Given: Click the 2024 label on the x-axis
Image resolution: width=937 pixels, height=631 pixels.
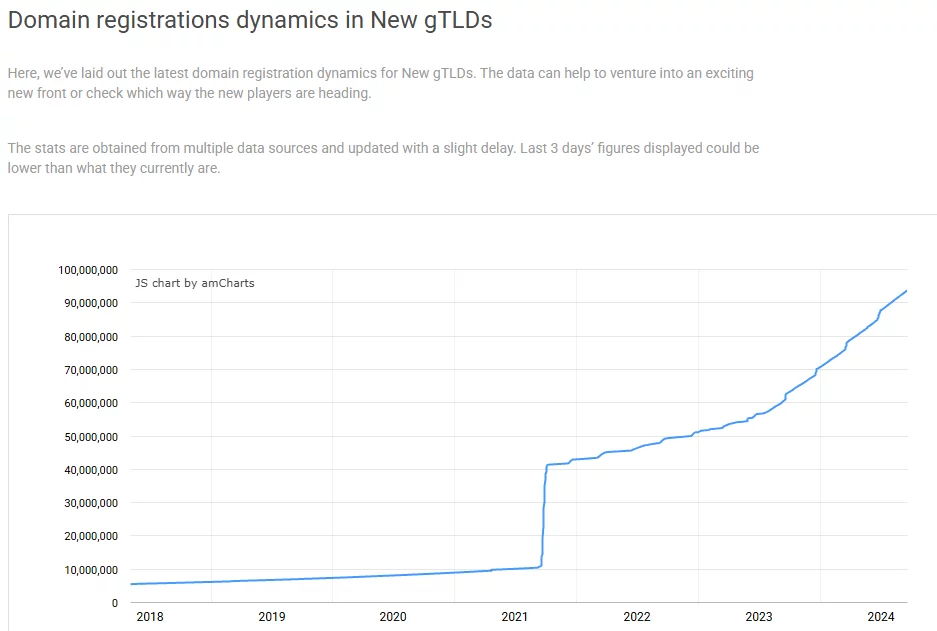Looking at the screenshot, I should (880, 616).
